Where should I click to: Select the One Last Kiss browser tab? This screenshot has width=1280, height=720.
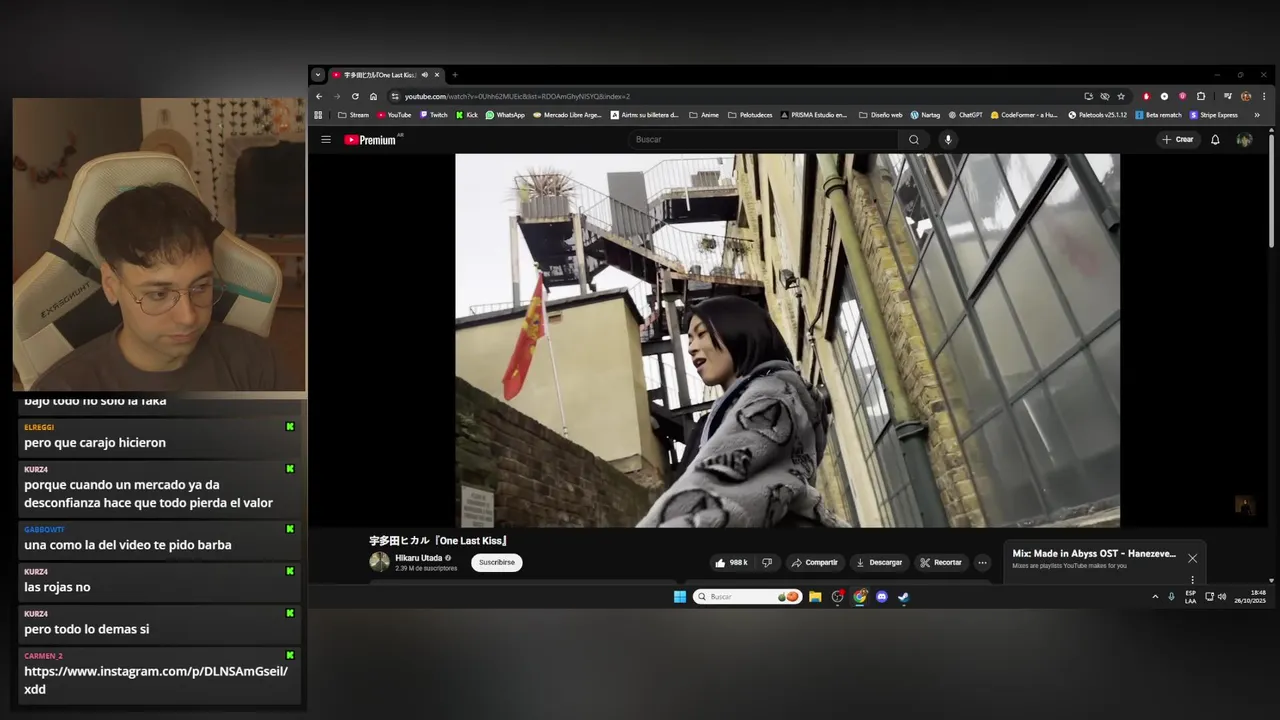(386, 75)
